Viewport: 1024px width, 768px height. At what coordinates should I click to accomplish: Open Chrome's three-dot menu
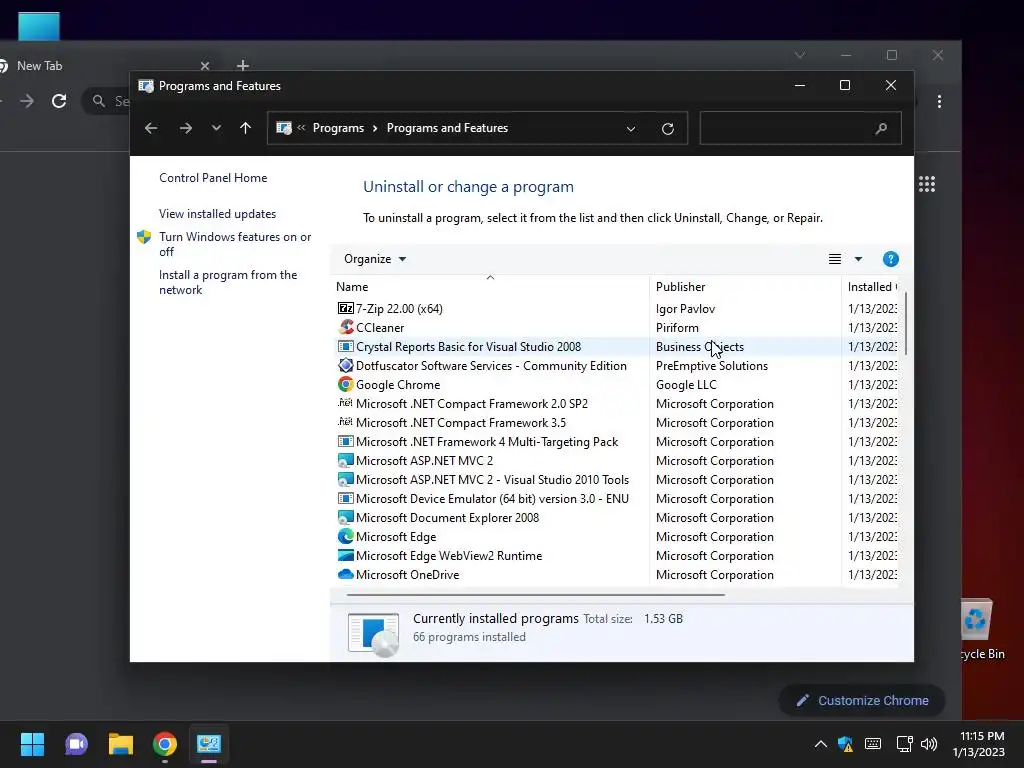pyautogui.click(x=939, y=101)
